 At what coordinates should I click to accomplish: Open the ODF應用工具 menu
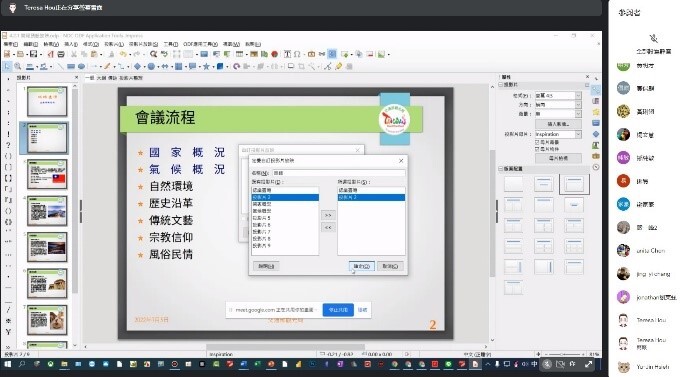tap(201, 44)
